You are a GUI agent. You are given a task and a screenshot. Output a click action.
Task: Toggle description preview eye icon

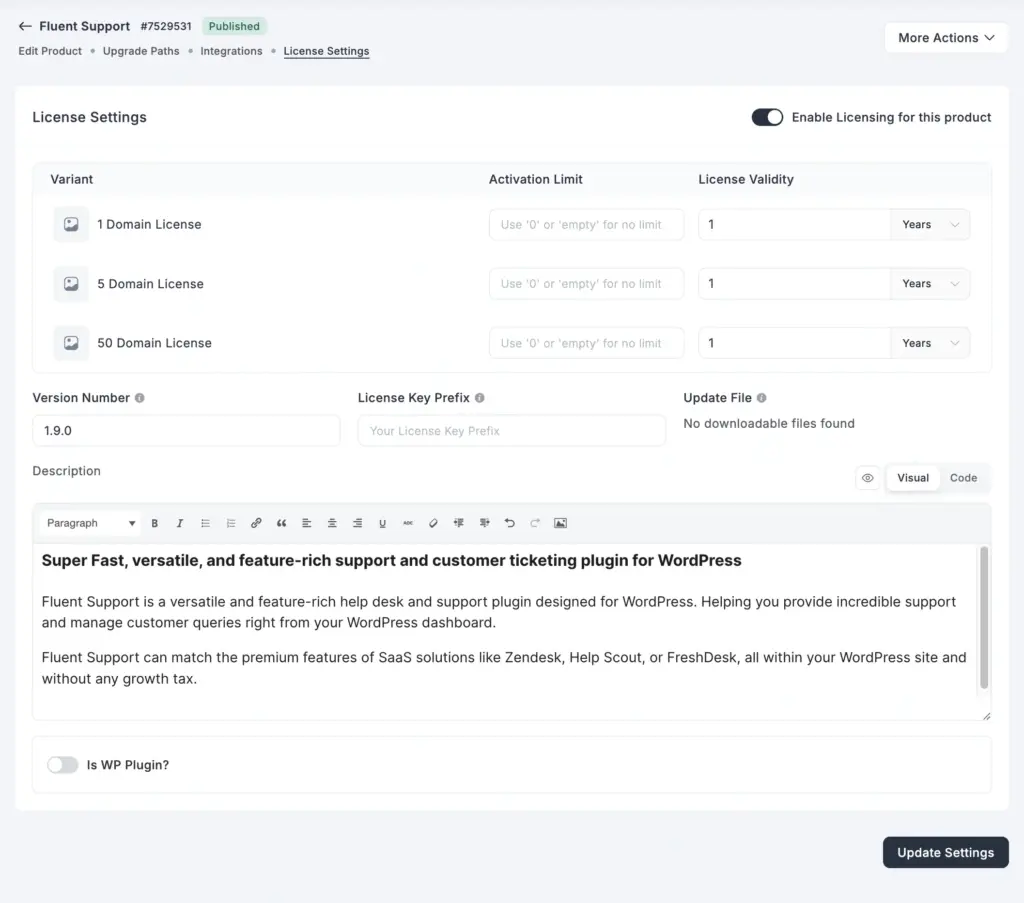(x=867, y=478)
